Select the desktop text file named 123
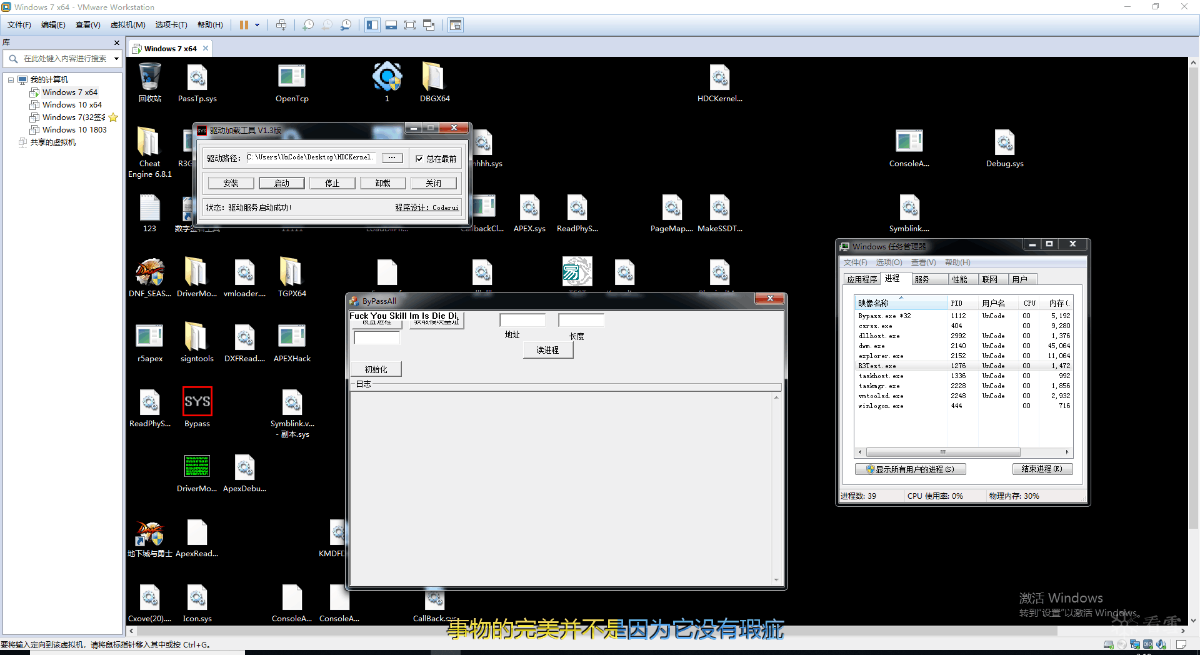 click(x=150, y=213)
